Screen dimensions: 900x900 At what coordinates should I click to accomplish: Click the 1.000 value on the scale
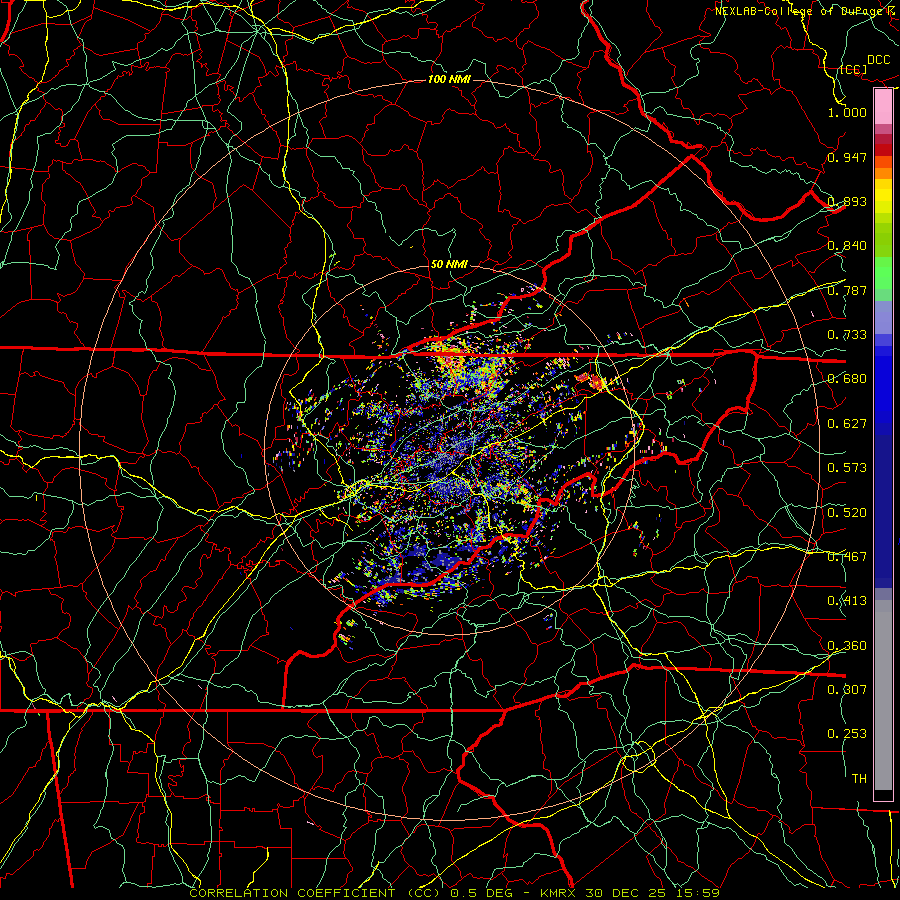click(847, 112)
